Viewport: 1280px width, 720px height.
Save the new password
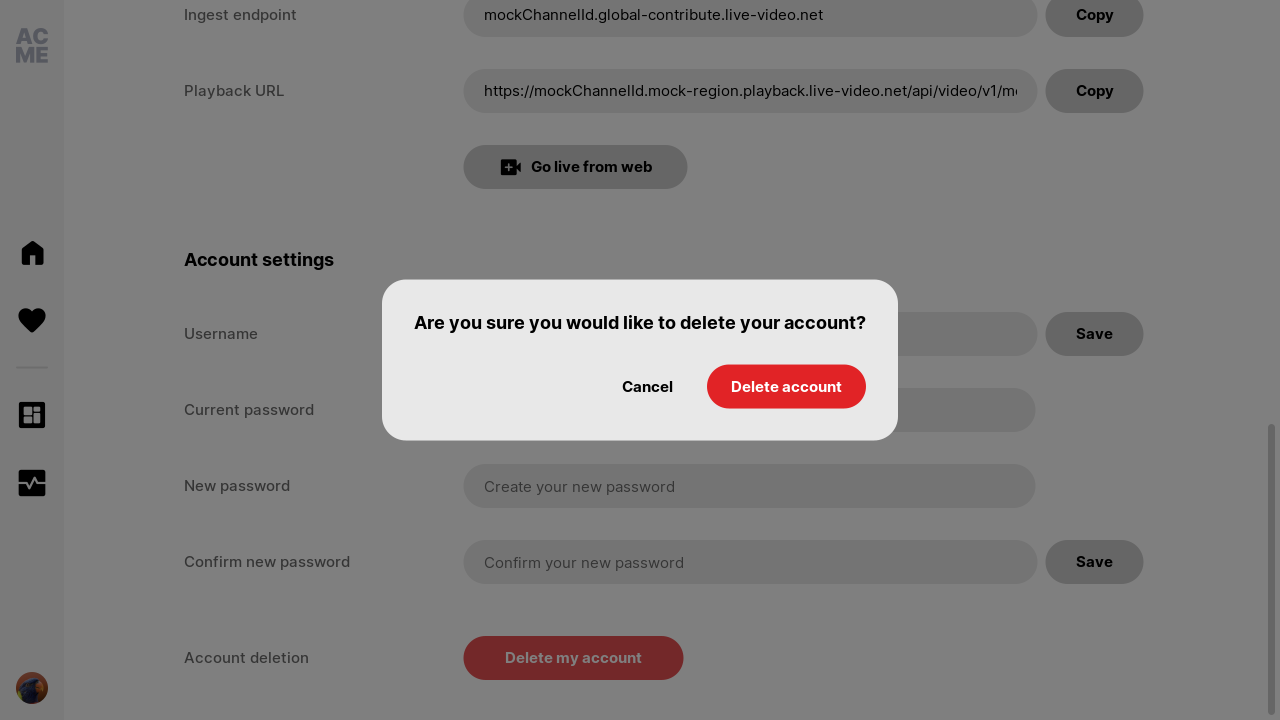[x=1094, y=562]
